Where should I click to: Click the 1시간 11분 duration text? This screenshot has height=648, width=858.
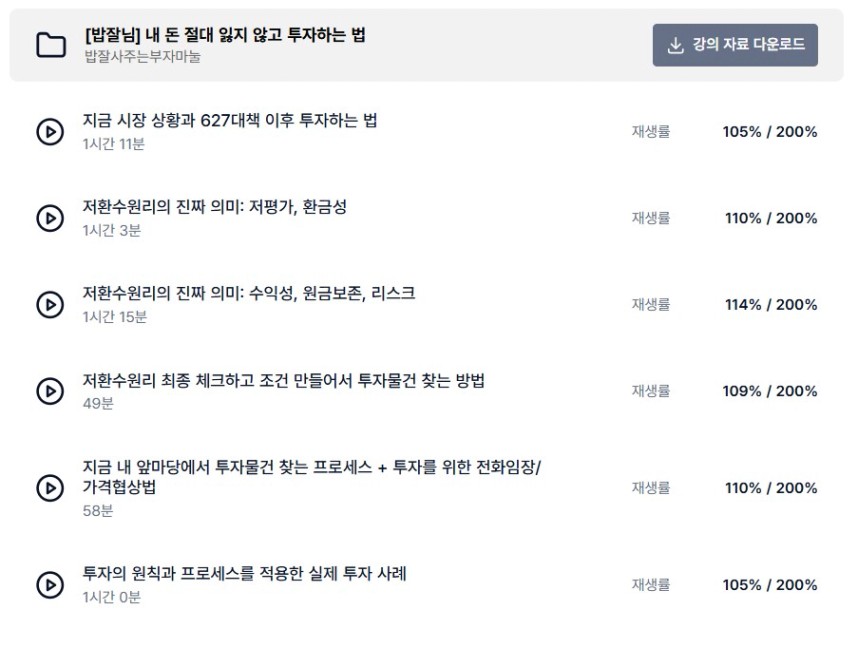pyautogui.click(x=113, y=144)
